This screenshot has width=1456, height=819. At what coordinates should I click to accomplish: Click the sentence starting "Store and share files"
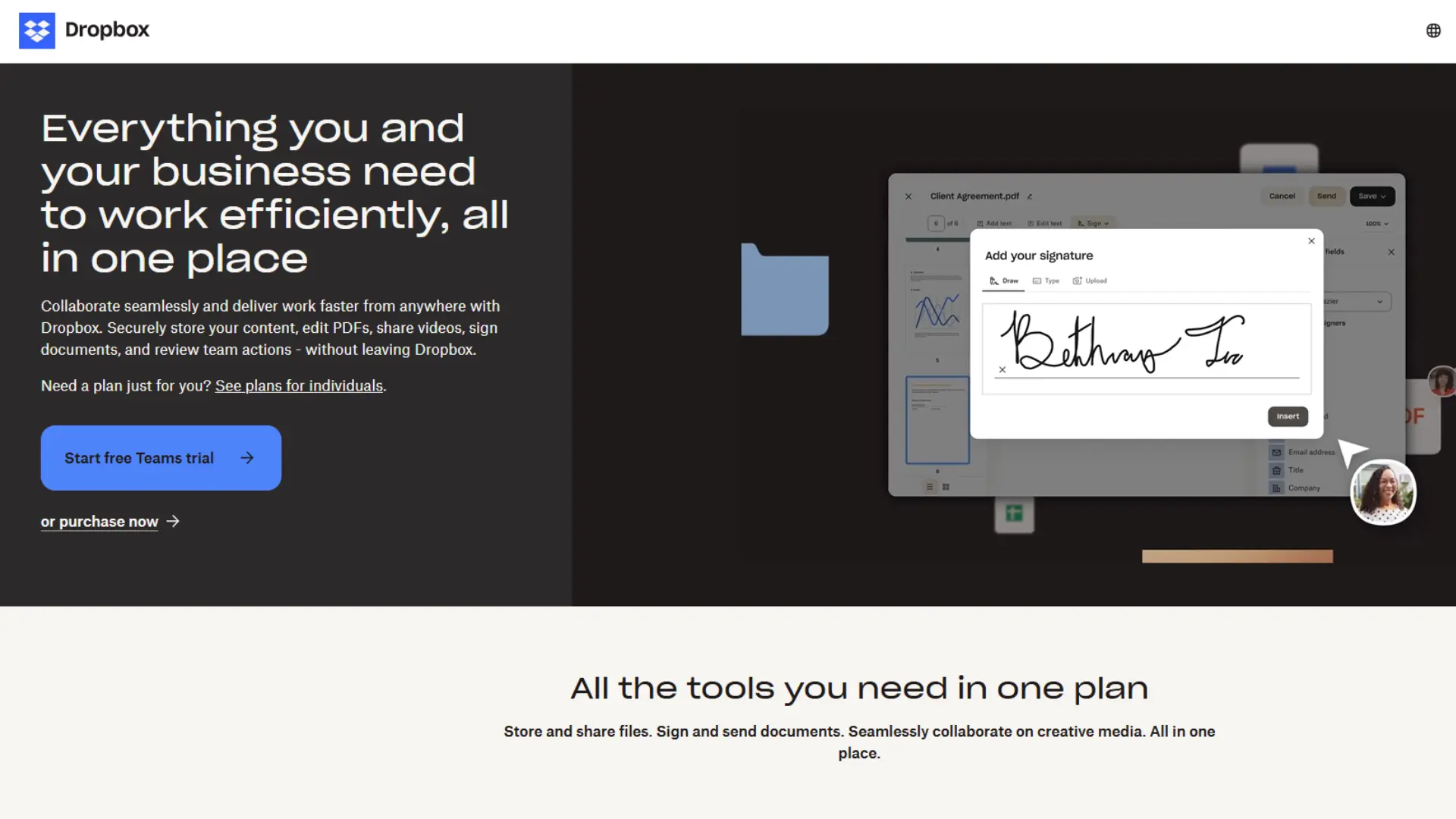click(859, 742)
